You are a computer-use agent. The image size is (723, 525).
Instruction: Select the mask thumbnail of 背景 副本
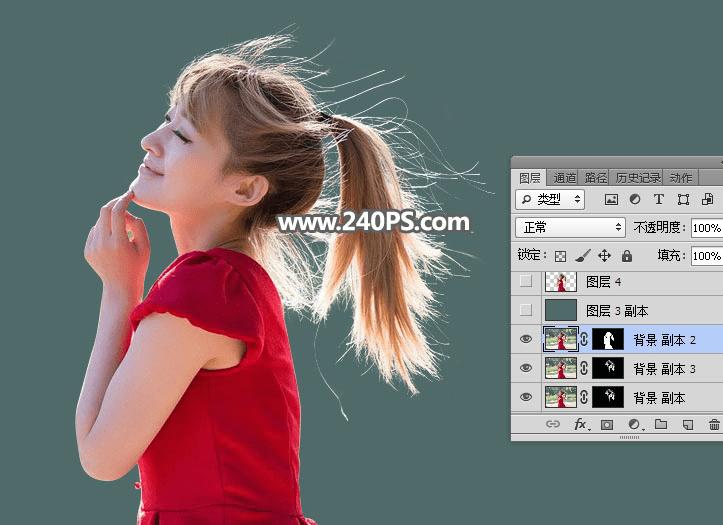tap(608, 397)
